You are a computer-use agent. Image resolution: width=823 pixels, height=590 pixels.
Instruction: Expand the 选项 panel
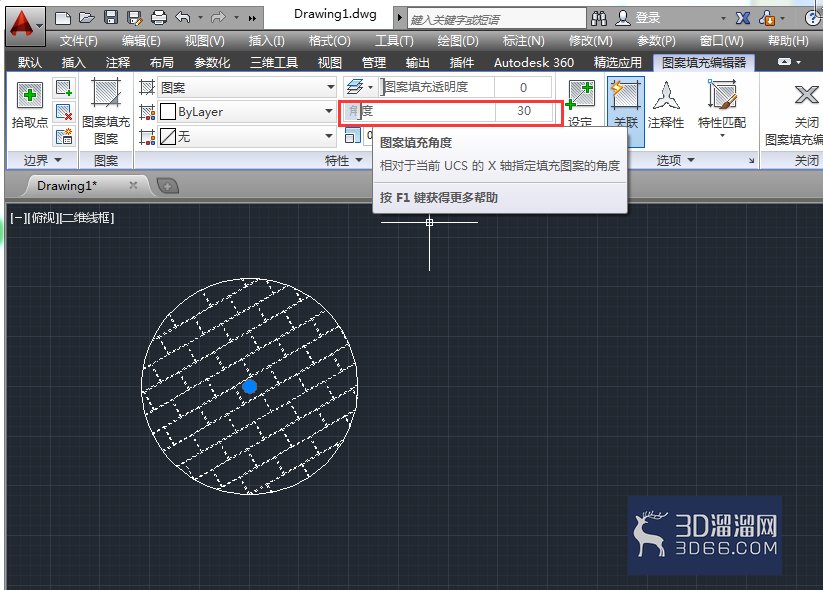coord(676,160)
